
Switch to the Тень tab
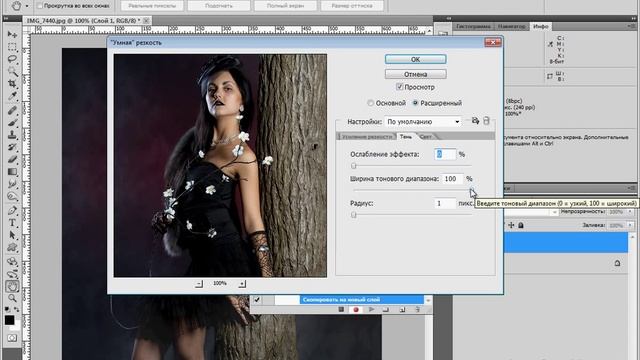click(x=405, y=136)
